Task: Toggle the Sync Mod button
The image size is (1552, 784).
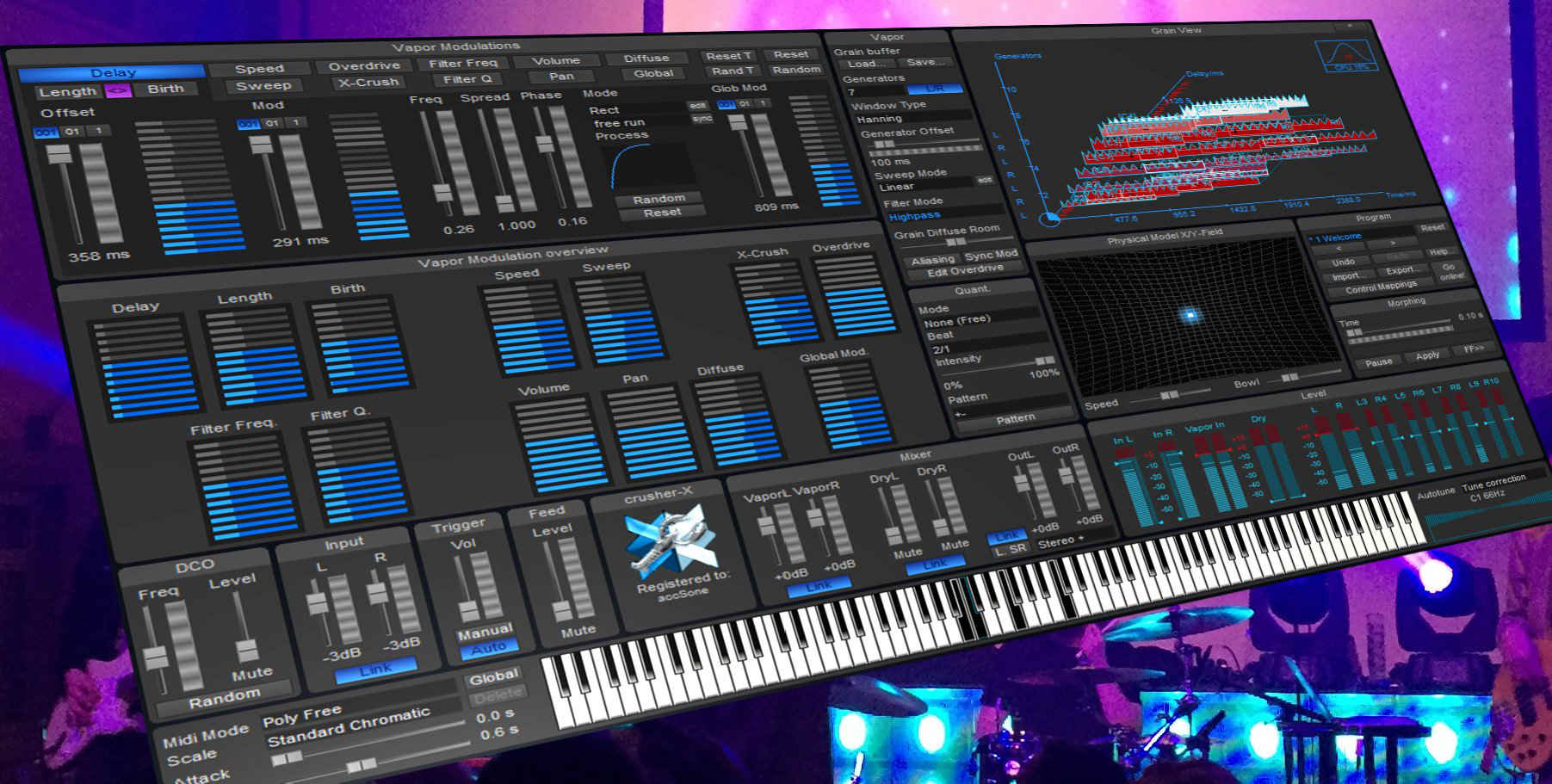Action: coord(990,256)
